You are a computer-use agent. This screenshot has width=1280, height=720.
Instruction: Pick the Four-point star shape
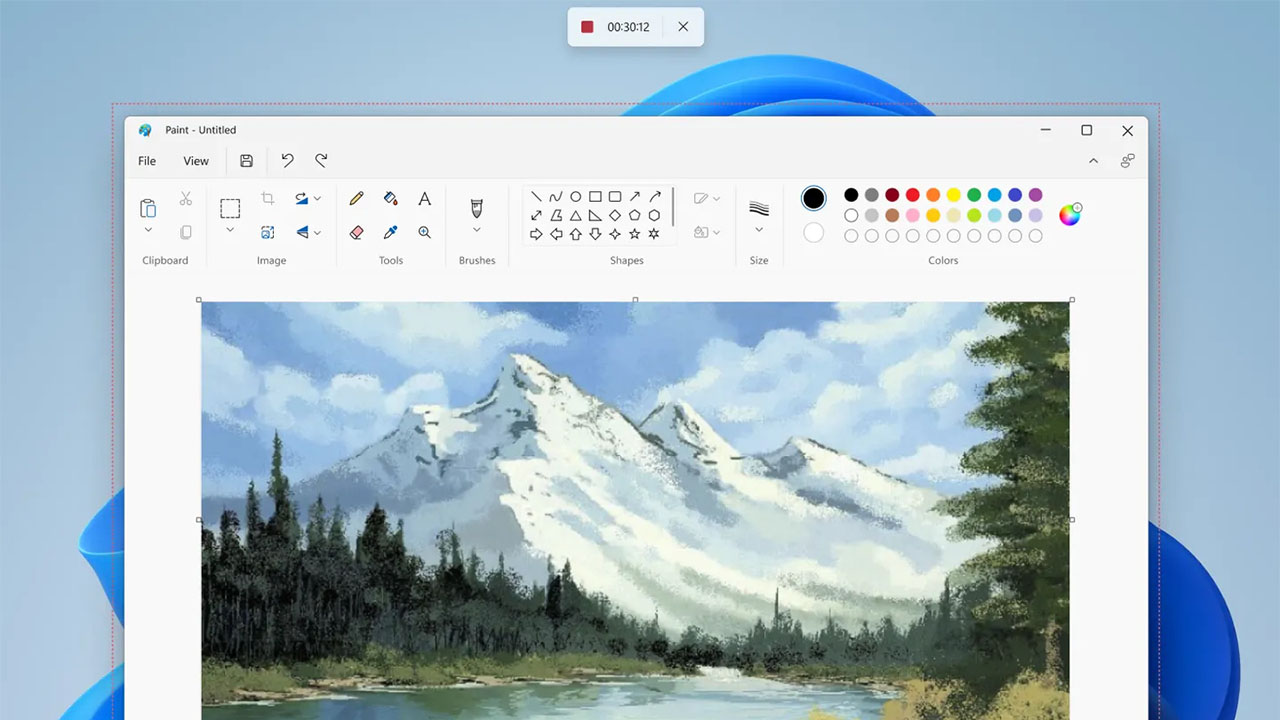click(x=615, y=234)
